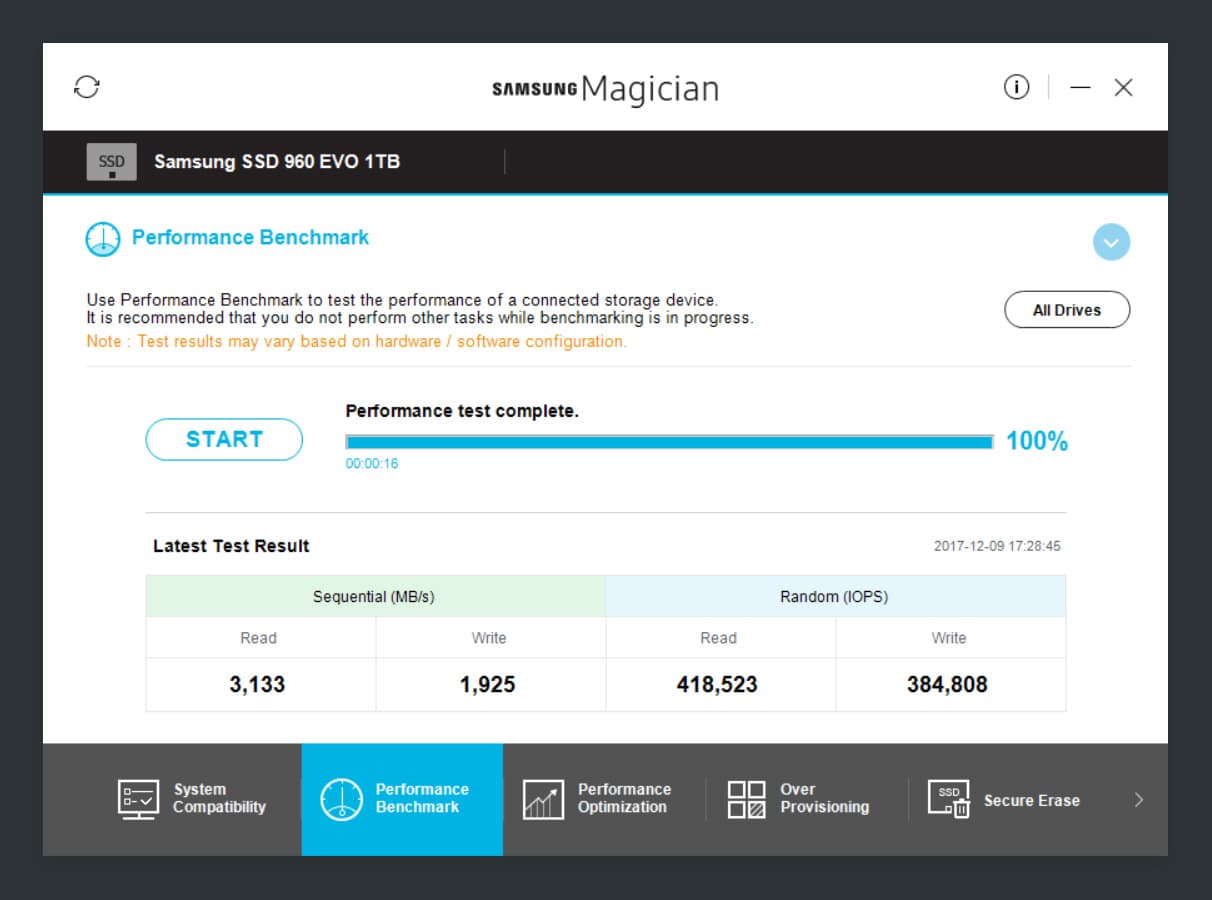Click the random read value 418,523

coord(717,685)
